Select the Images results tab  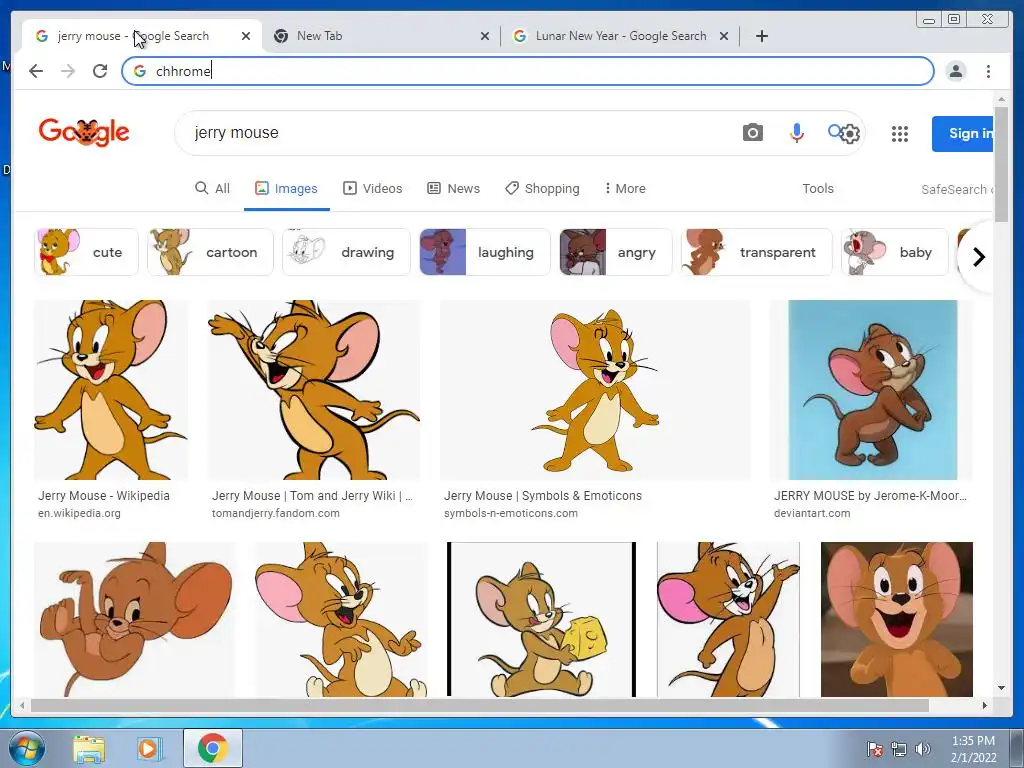[286, 188]
